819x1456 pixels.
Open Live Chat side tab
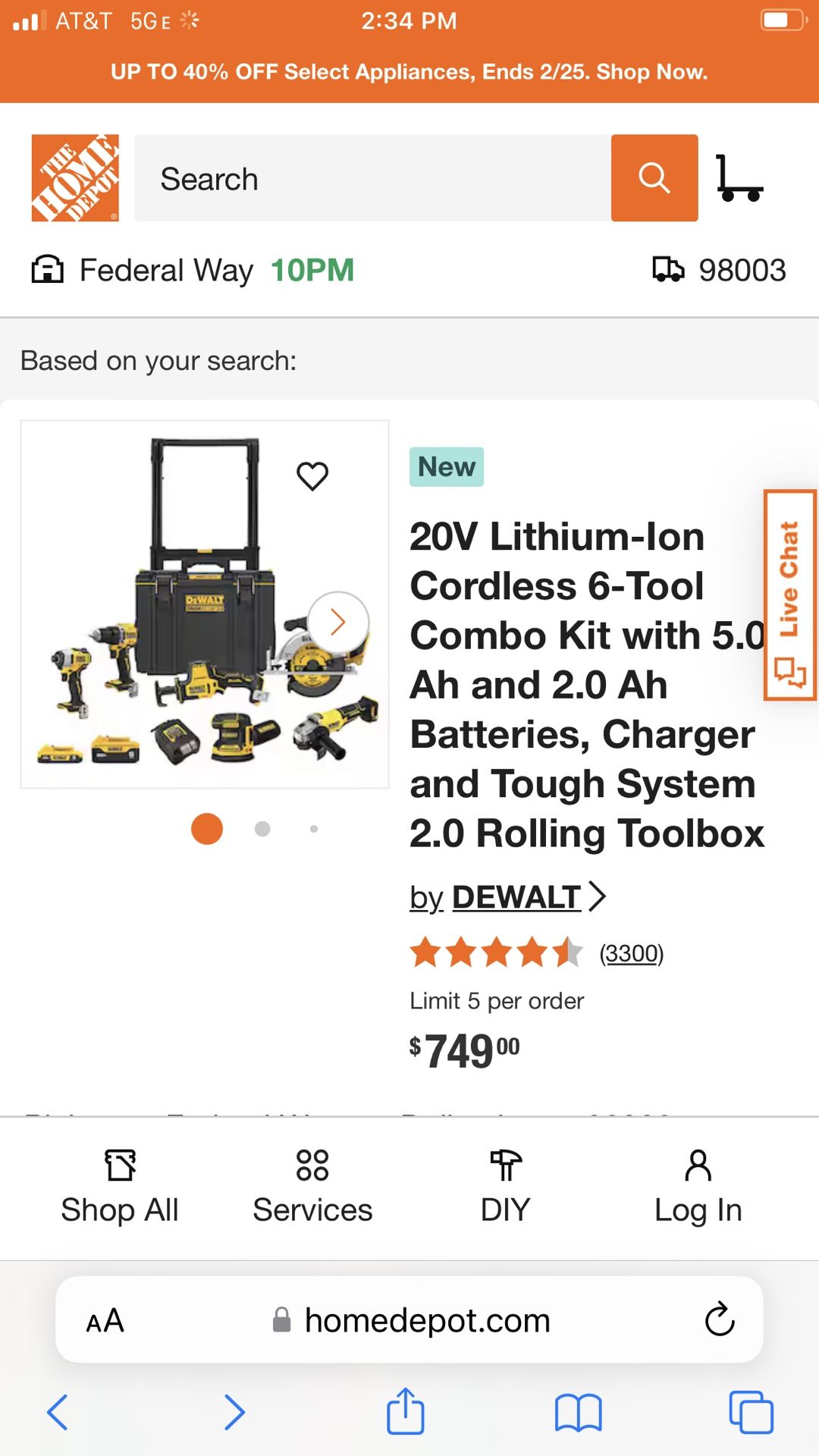[x=789, y=595]
